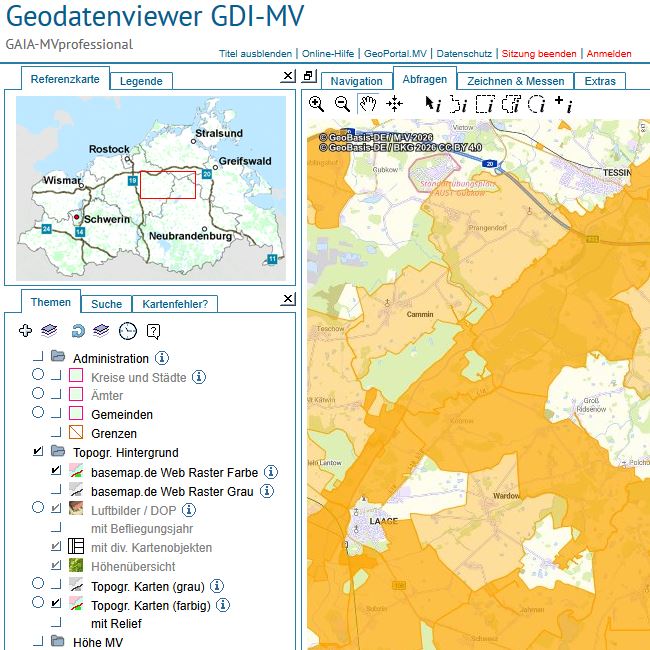Click the recenter map crosshair tool
The image size is (650, 650).
tap(394, 104)
